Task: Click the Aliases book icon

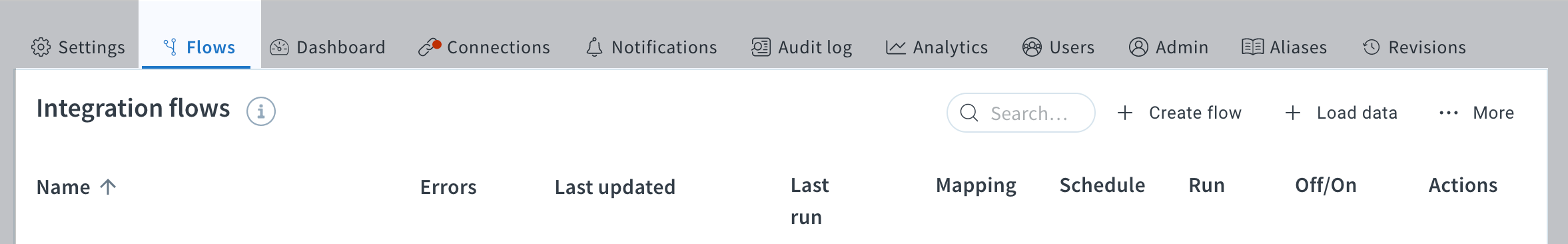Action: point(1252,47)
